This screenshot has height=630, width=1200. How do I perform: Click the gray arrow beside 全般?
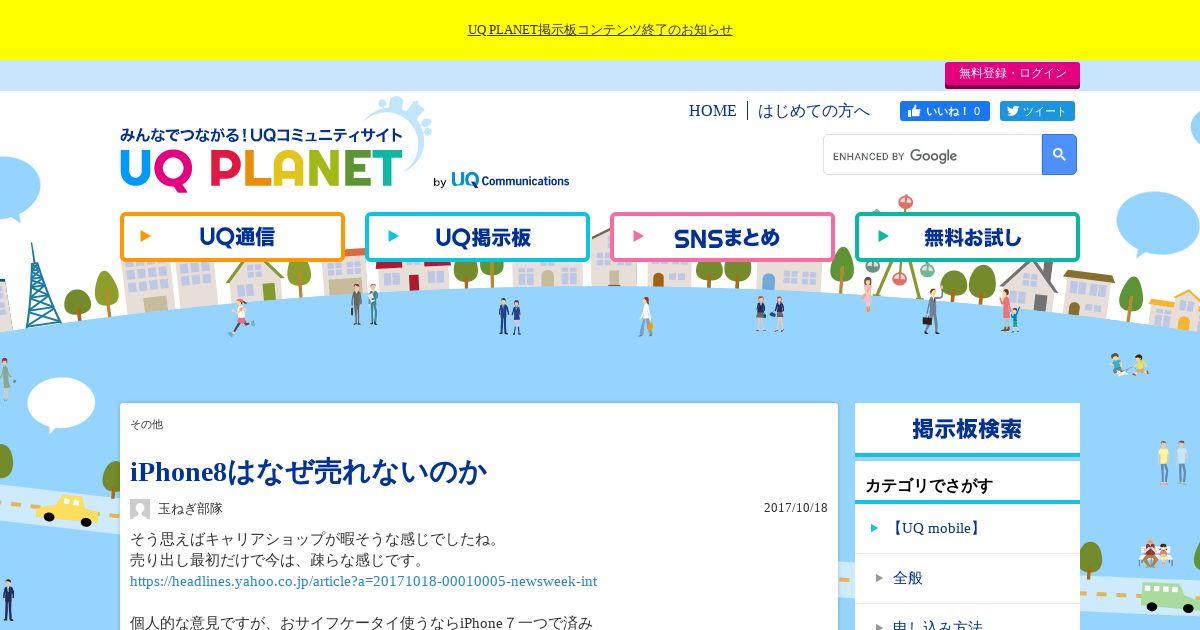(x=879, y=578)
